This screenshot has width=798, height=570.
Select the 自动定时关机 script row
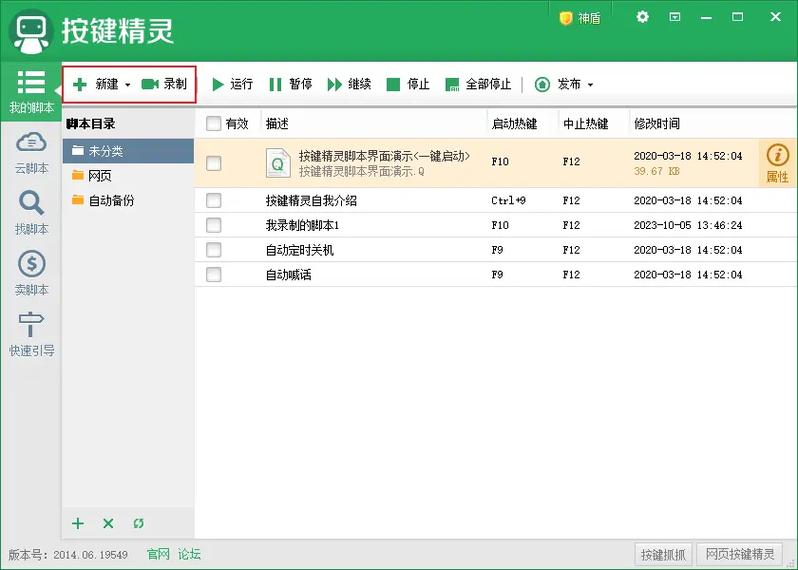[x=496, y=250]
